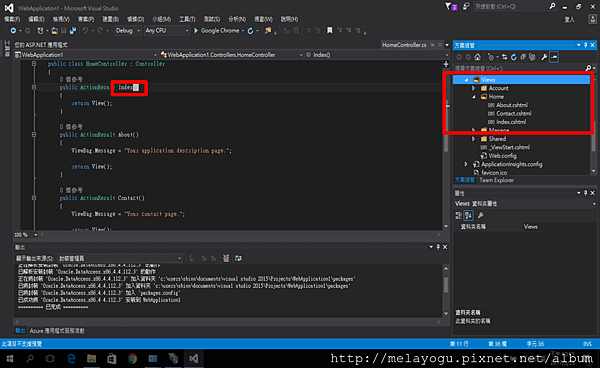Image resolution: width=600 pixels, height=368 pixels.
Task: Click the New Project toolbar icon
Action: (40, 31)
